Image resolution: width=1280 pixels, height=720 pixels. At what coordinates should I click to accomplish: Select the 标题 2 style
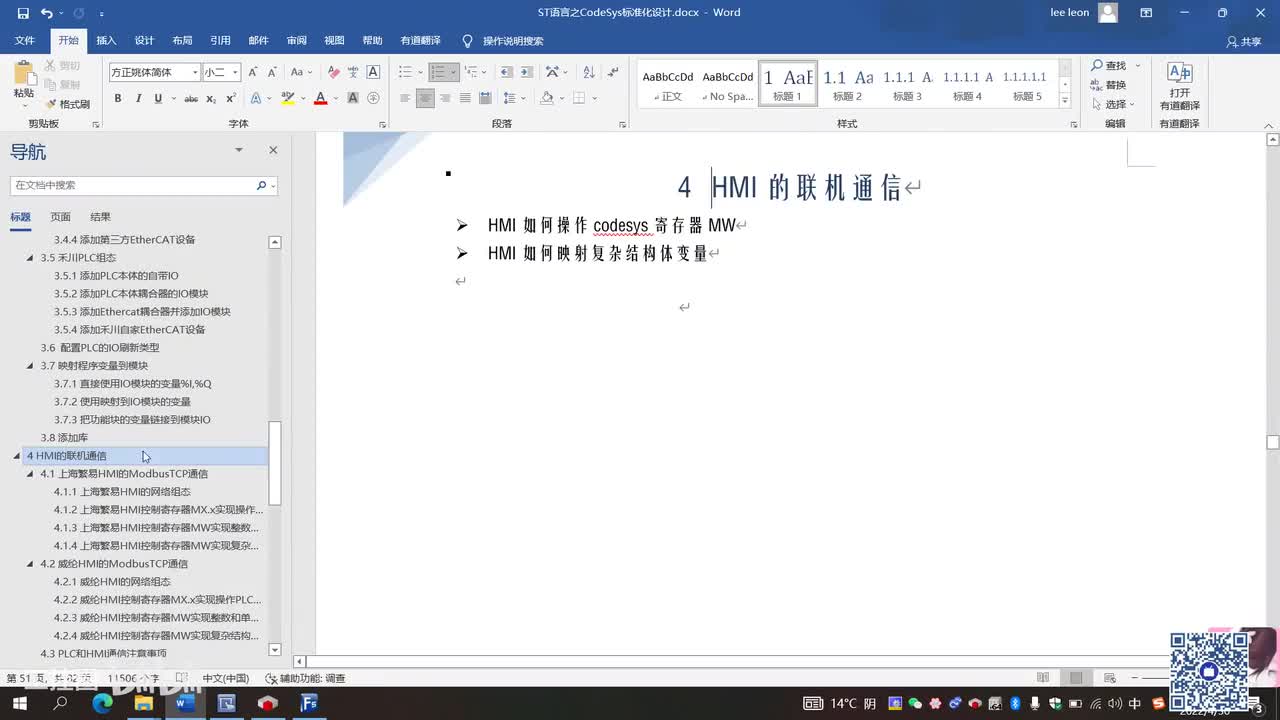[847, 83]
